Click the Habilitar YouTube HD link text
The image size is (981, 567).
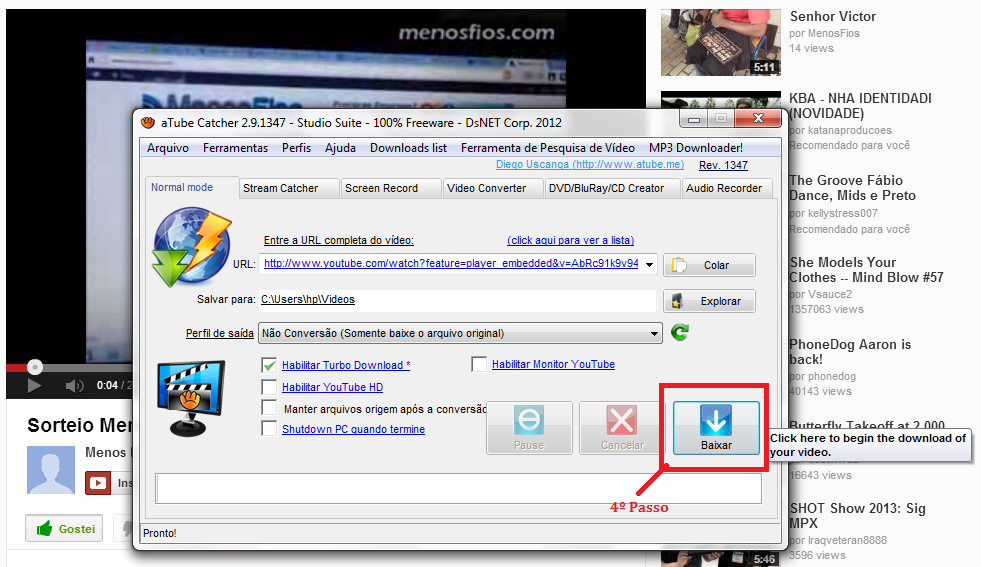(332, 387)
